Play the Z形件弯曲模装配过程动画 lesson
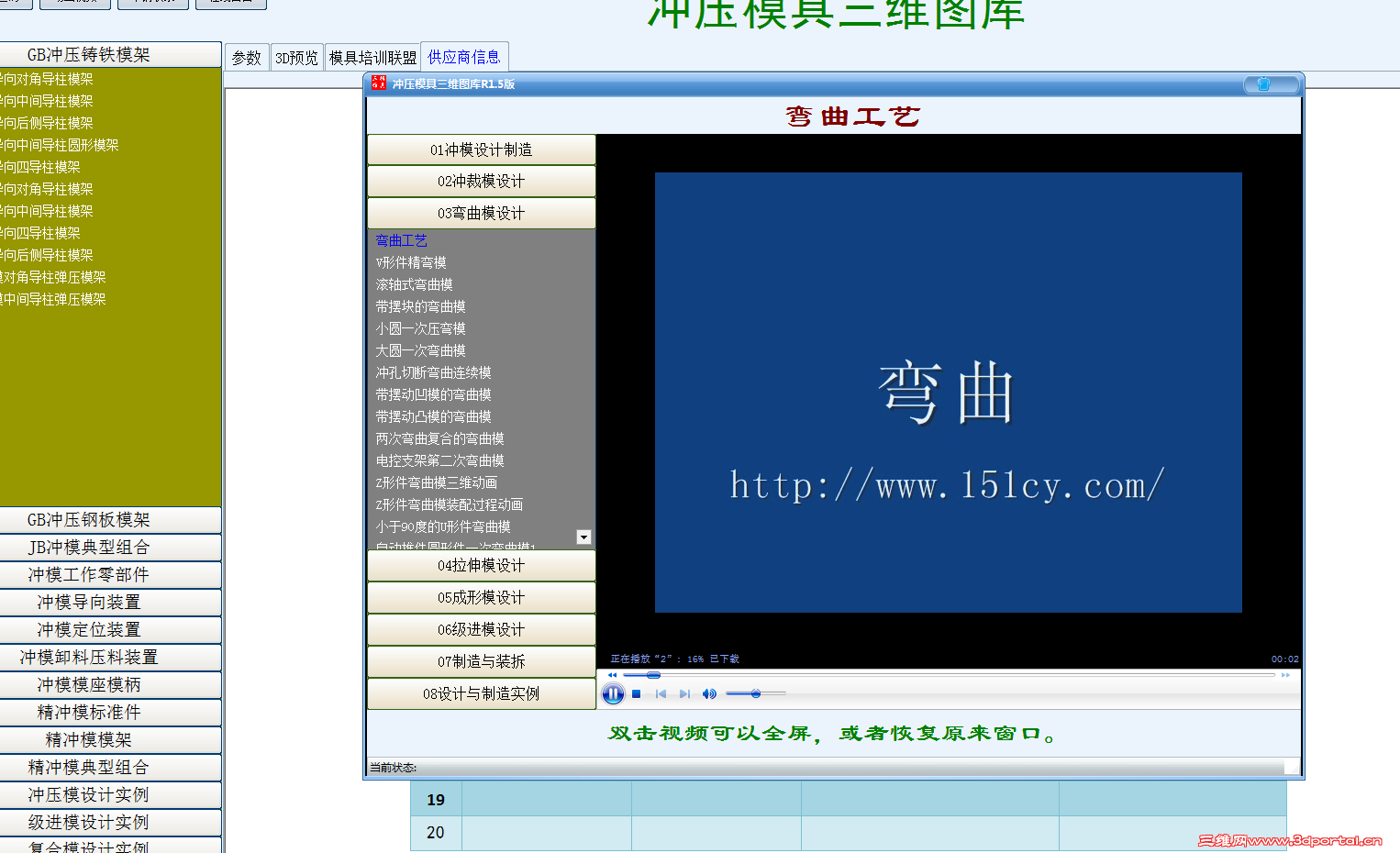 (450, 505)
